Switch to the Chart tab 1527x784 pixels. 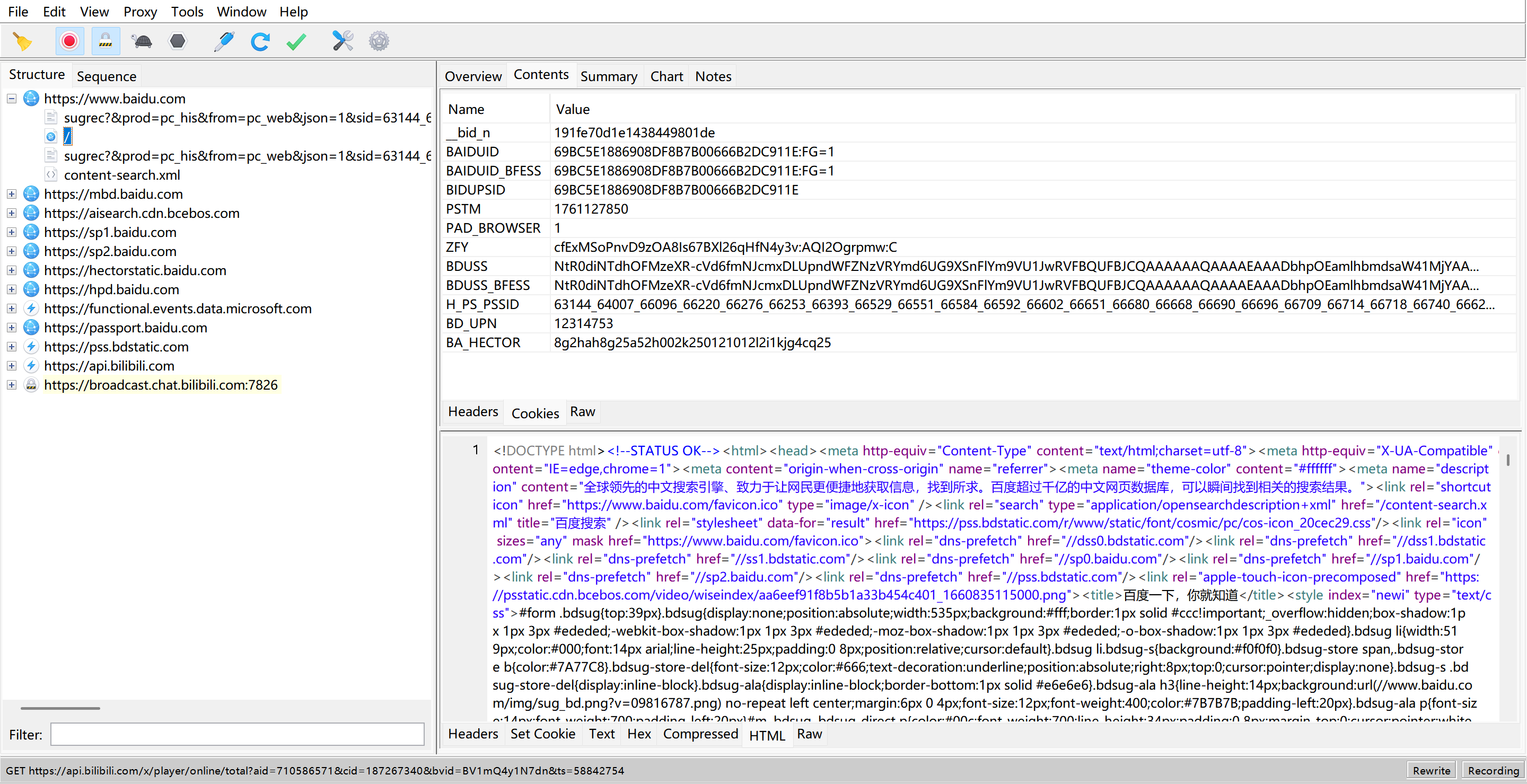pyautogui.click(x=667, y=76)
